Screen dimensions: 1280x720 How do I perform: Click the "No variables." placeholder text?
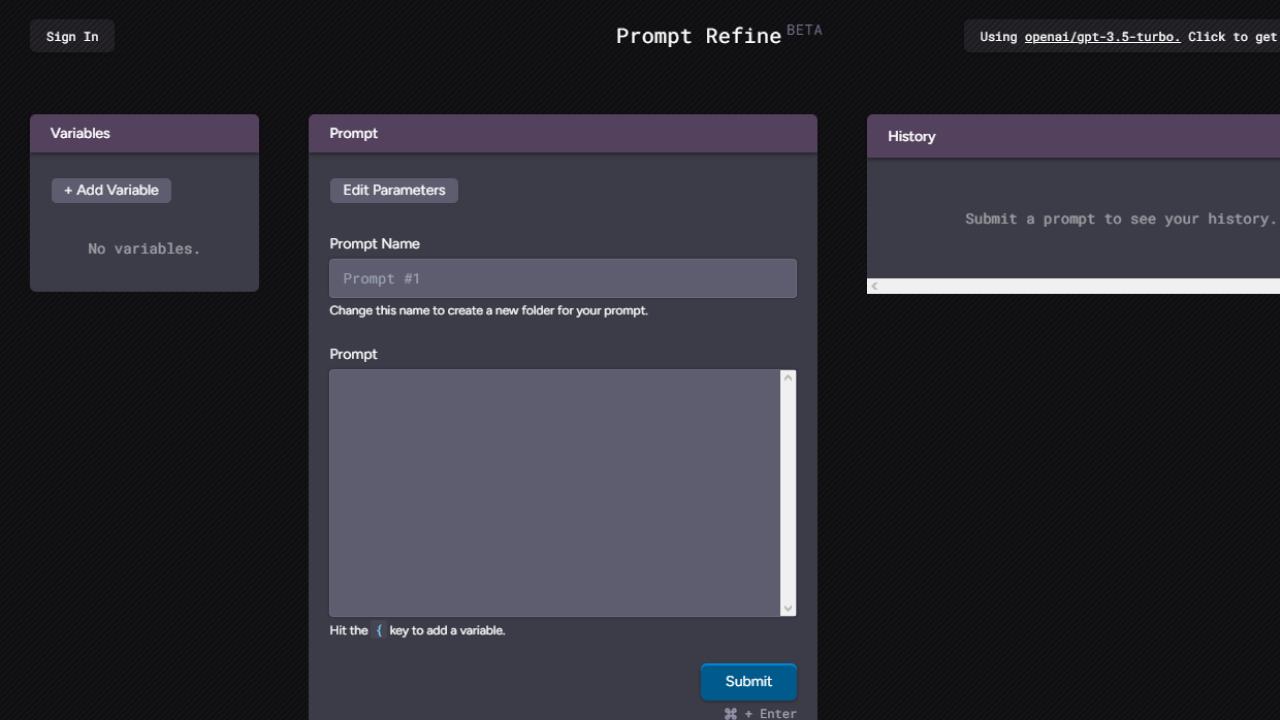coord(144,249)
